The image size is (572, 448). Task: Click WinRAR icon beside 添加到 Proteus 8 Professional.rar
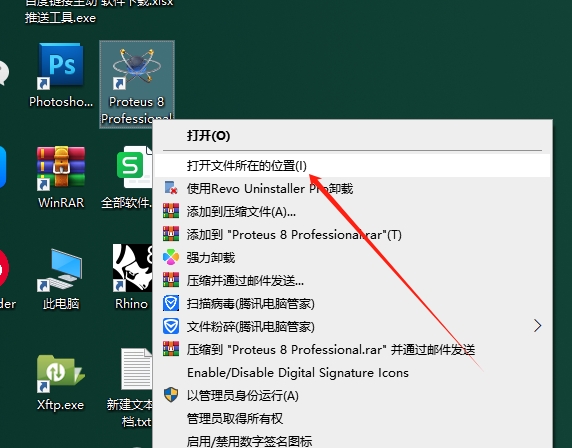point(171,234)
